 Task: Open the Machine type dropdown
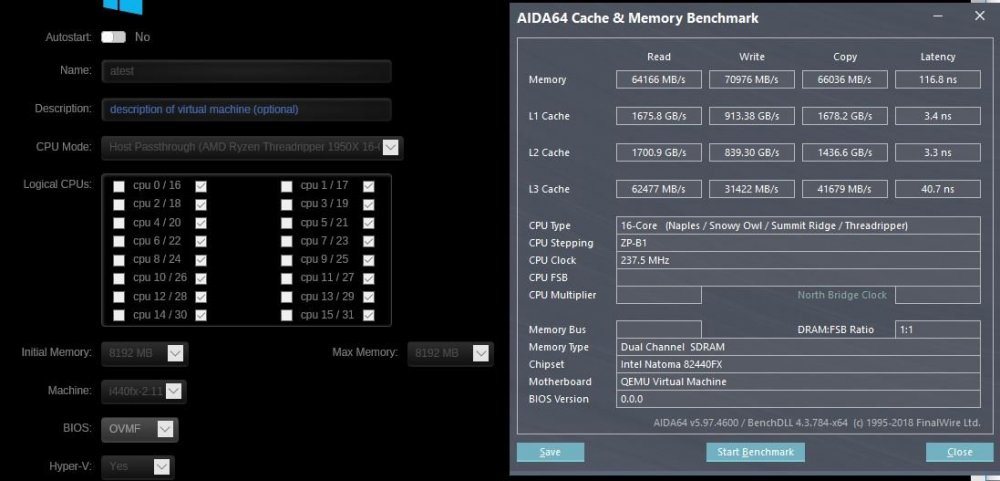pyautogui.click(x=143, y=391)
